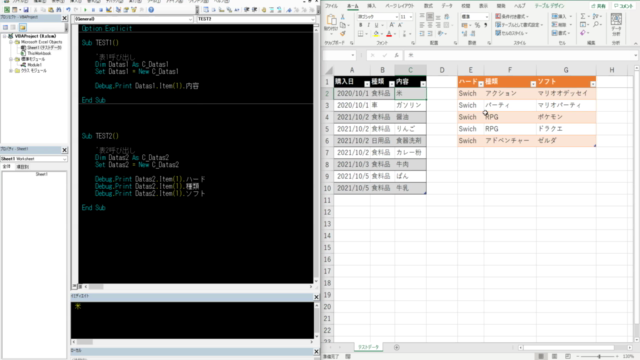Click the Clear eraser icon in editing group
The width and height of the screenshot is (640, 360).
click(x=583, y=33)
